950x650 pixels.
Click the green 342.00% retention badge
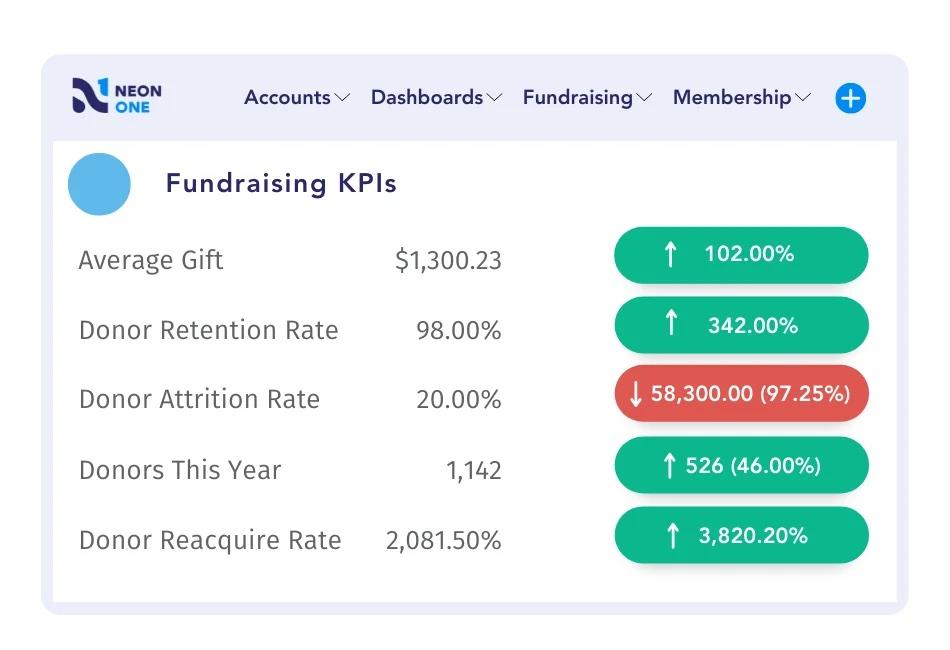pyautogui.click(x=741, y=325)
